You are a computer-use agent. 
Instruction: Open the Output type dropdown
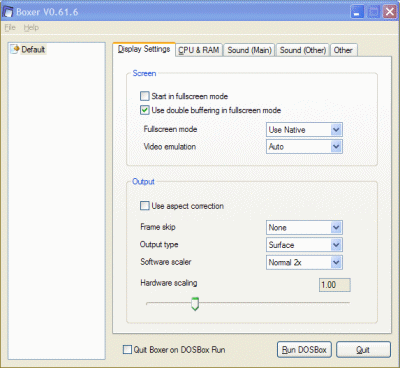coord(304,245)
